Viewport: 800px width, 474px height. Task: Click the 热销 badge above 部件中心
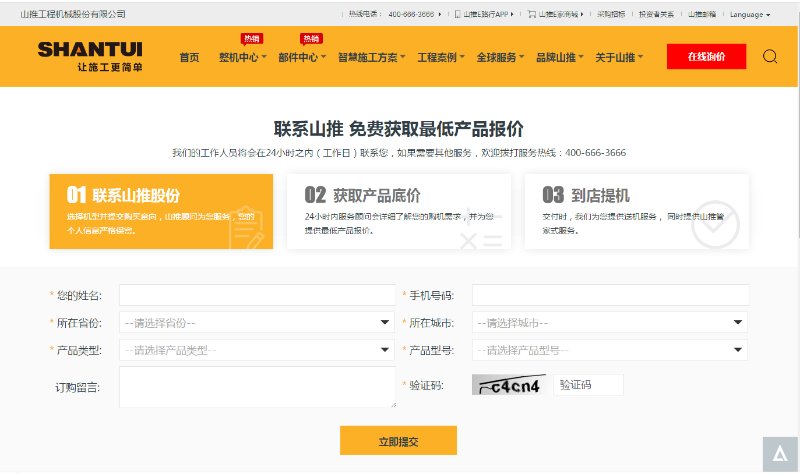[311, 39]
